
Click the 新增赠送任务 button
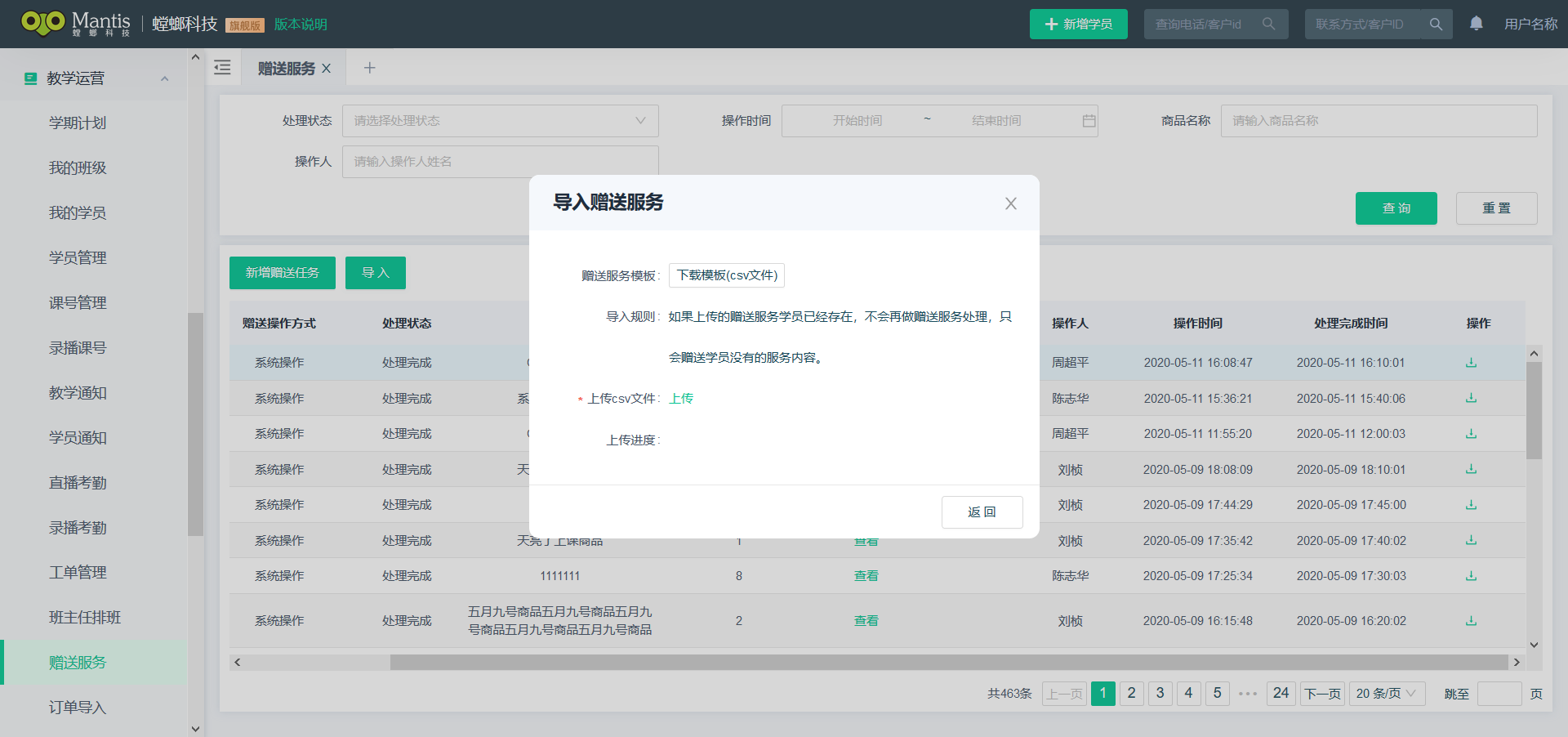pos(282,273)
